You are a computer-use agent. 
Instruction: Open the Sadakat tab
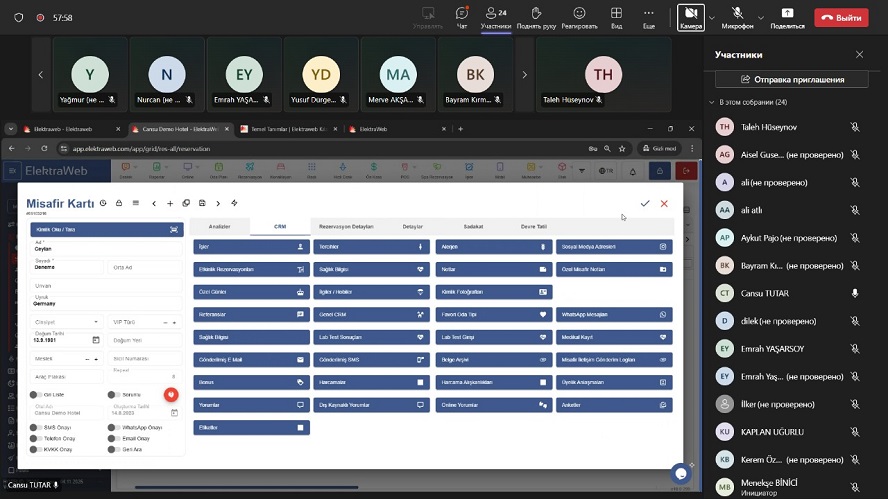[476, 227]
